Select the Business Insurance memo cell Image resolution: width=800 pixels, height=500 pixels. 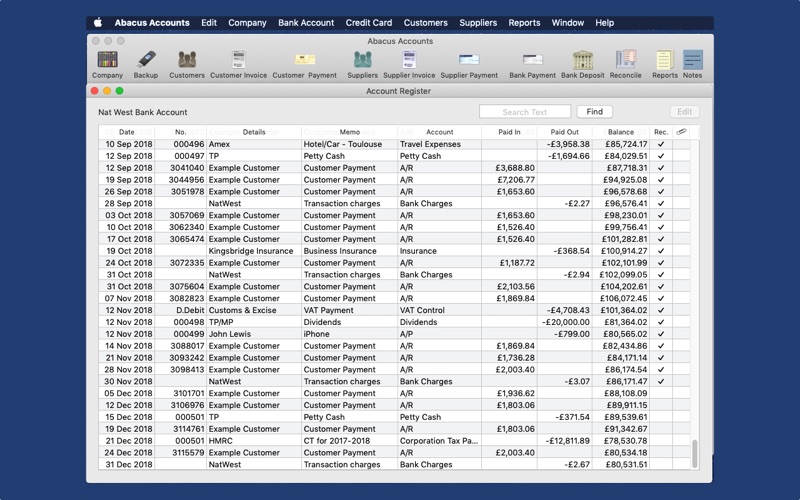click(349, 251)
